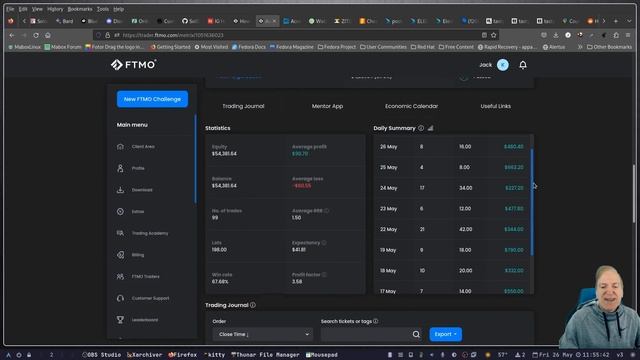Select the 24 May summary row
This screenshot has width=640, height=360.
[452, 188]
